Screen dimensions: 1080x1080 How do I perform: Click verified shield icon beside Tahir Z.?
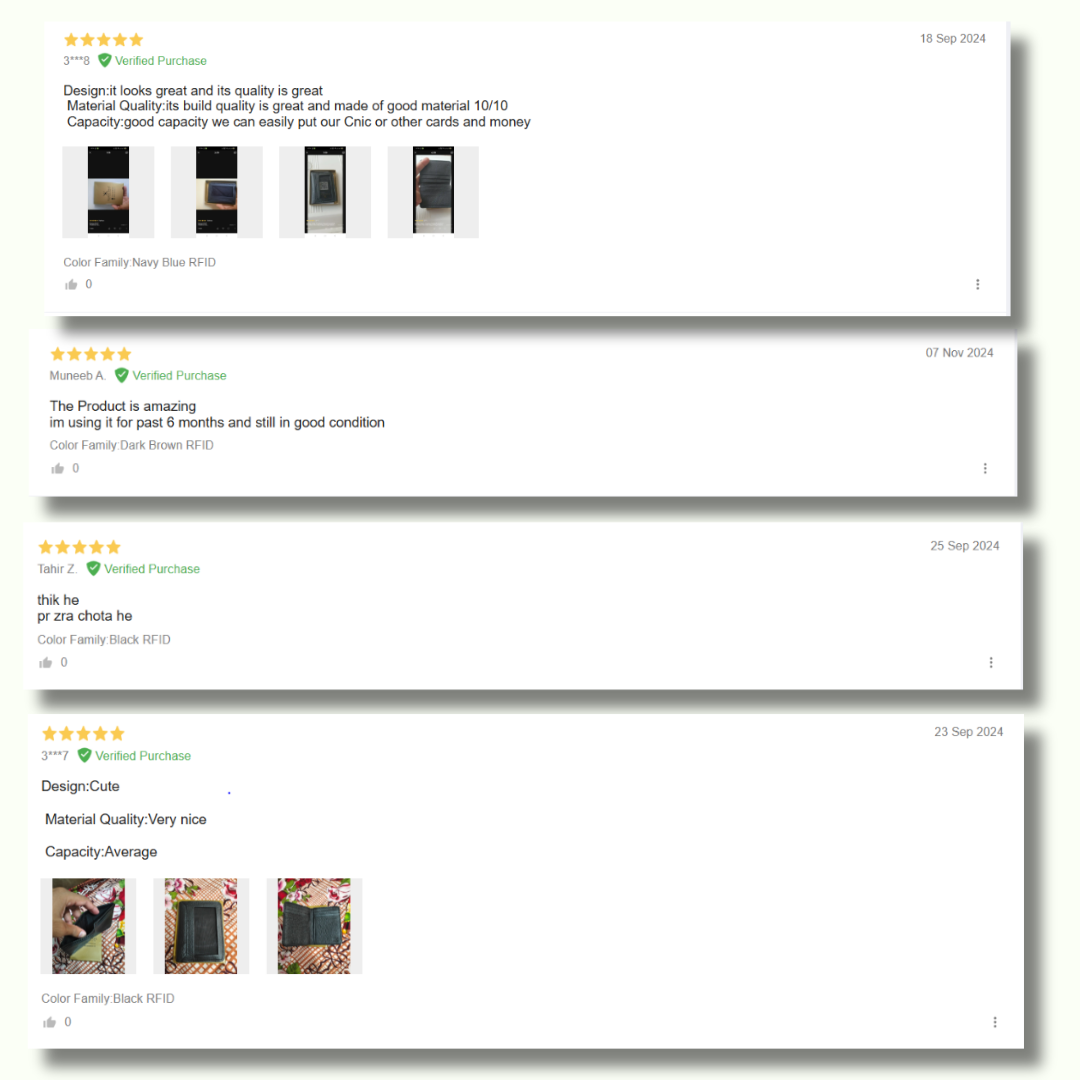[94, 569]
